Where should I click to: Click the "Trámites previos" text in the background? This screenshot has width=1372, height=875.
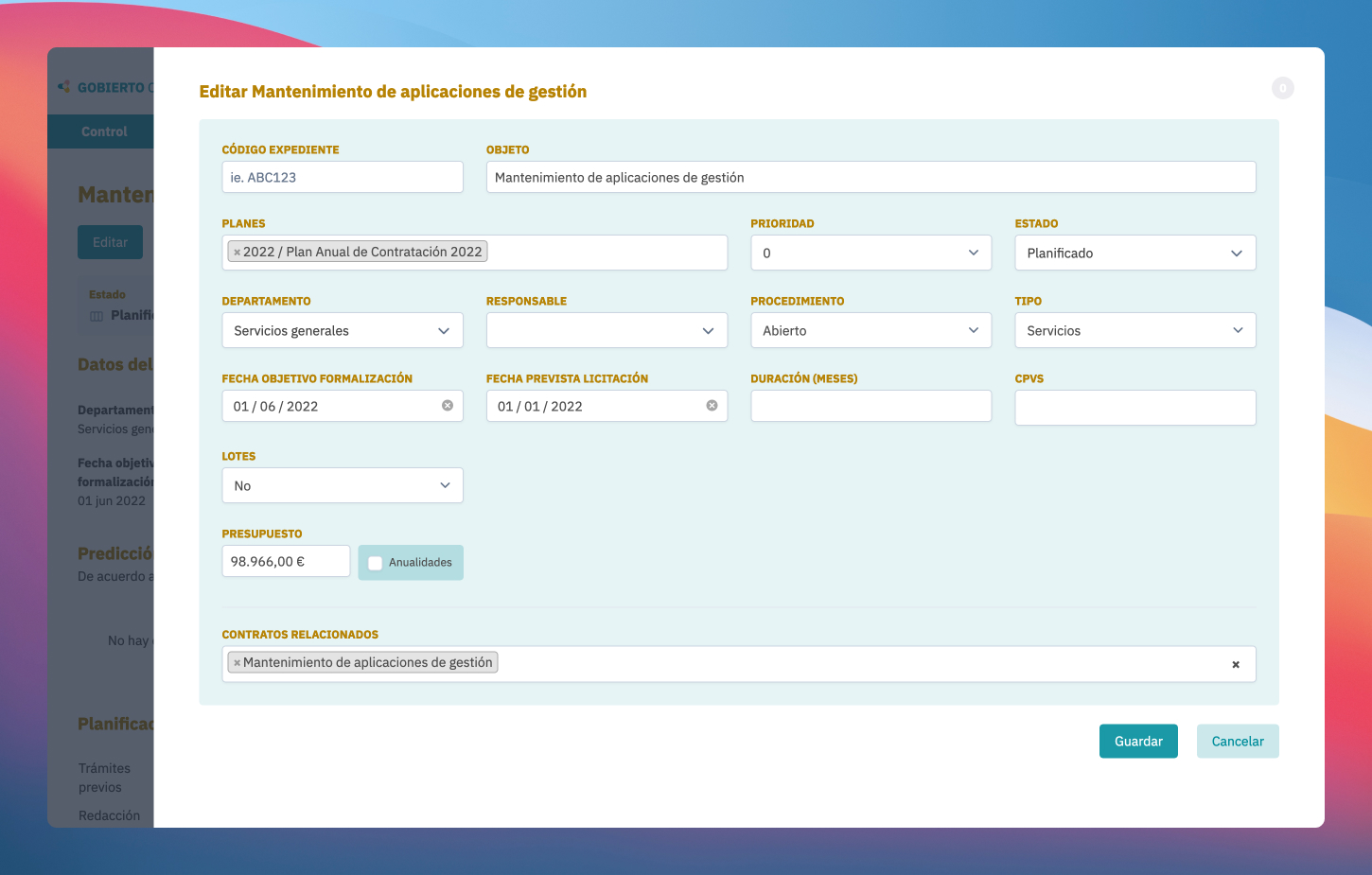tap(104, 778)
